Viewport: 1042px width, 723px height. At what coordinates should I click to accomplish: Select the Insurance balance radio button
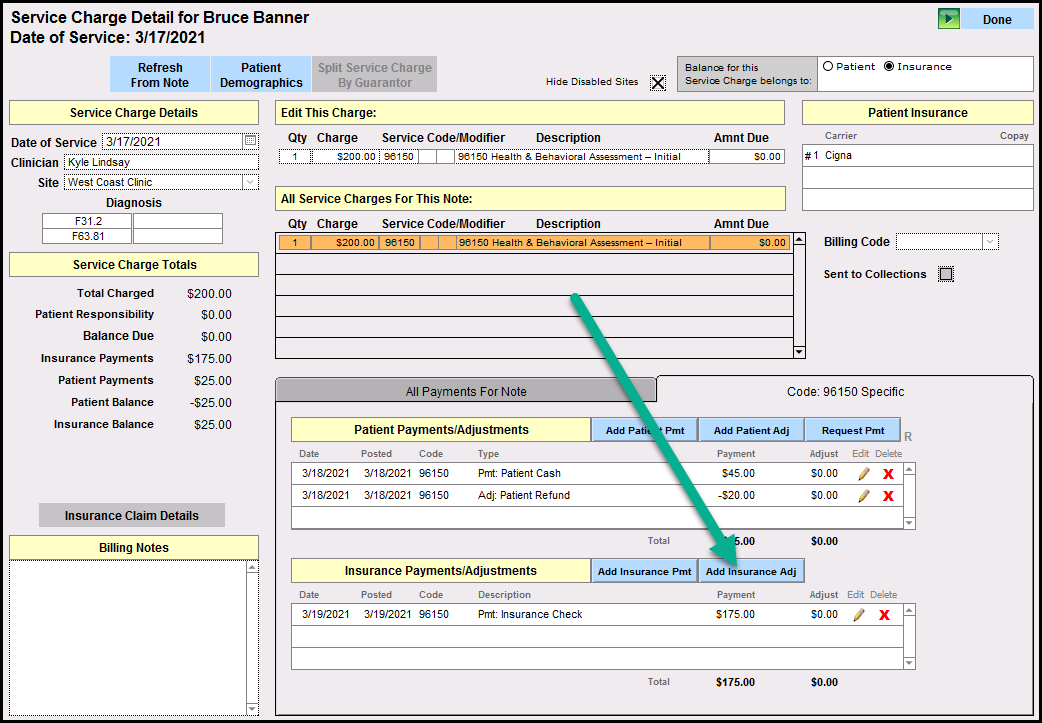click(889, 67)
